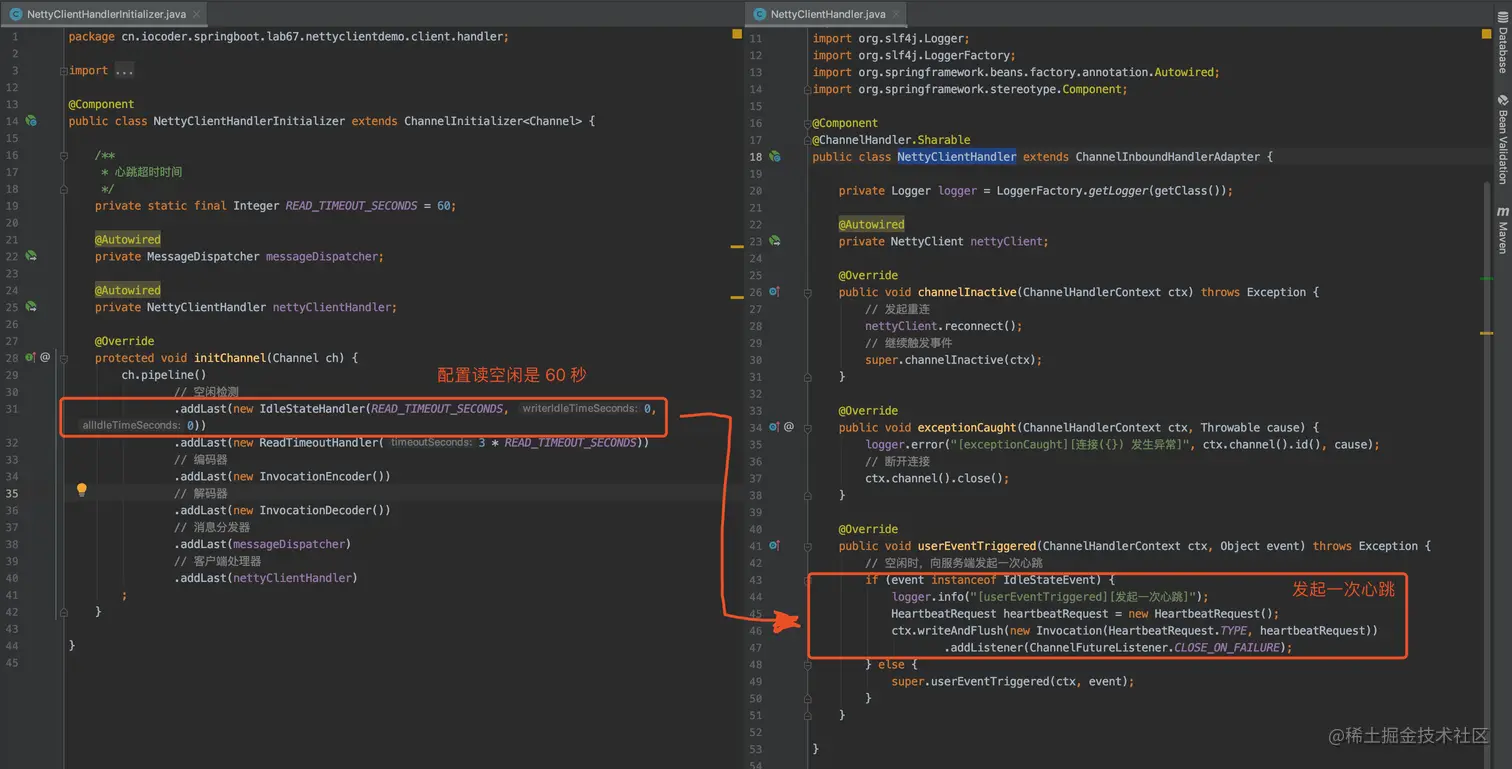
Task: Click override gutter icon beside exceptionCaught method
Action: [x=774, y=427]
